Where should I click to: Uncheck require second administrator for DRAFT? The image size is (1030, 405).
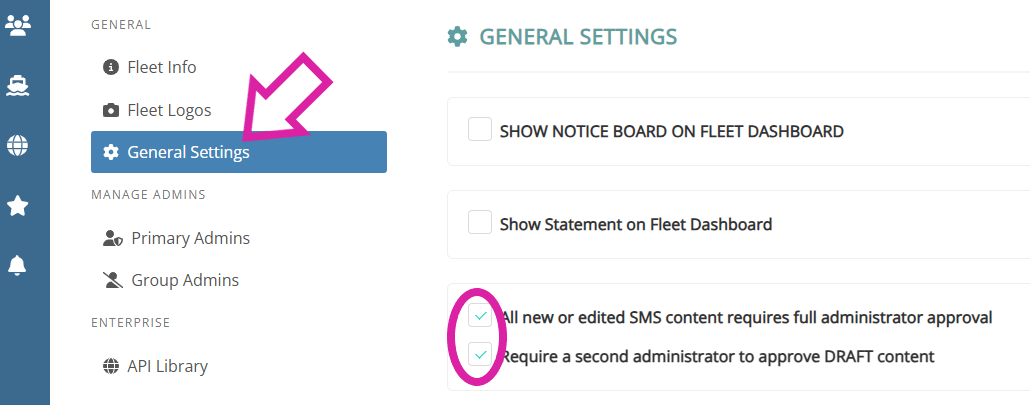[x=481, y=355]
